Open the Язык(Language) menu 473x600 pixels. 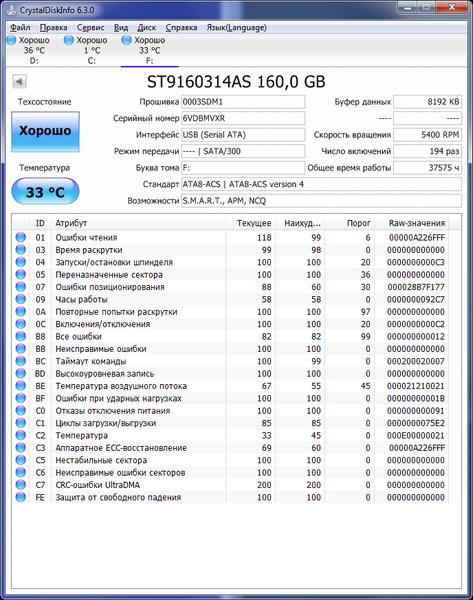click(236, 28)
